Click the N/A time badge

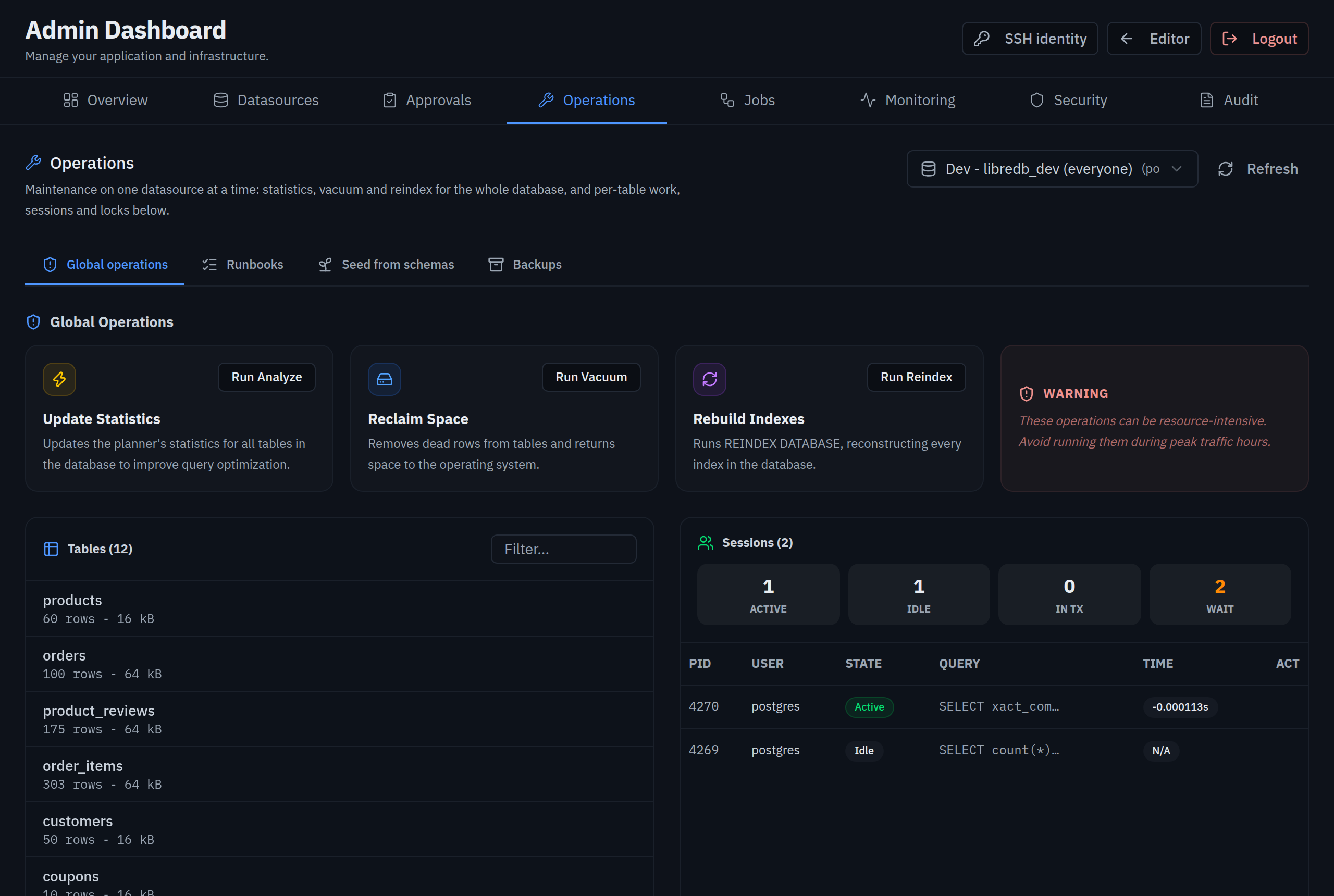point(1160,750)
